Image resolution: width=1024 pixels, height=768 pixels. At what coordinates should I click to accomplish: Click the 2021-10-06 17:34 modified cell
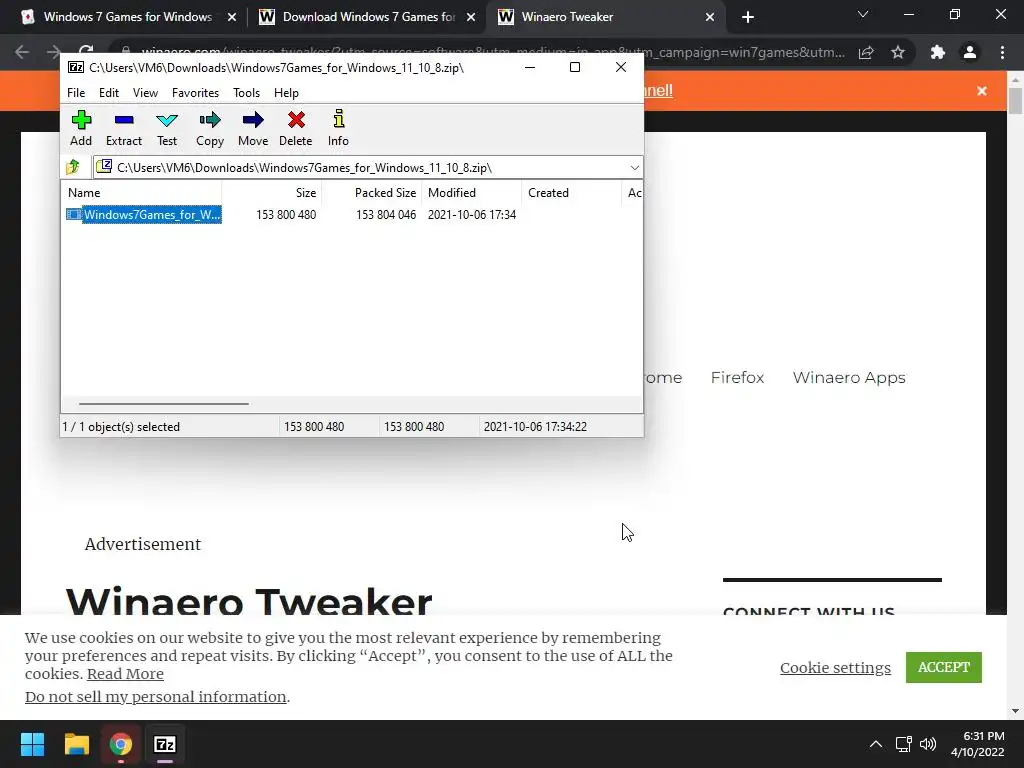pos(472,214)
